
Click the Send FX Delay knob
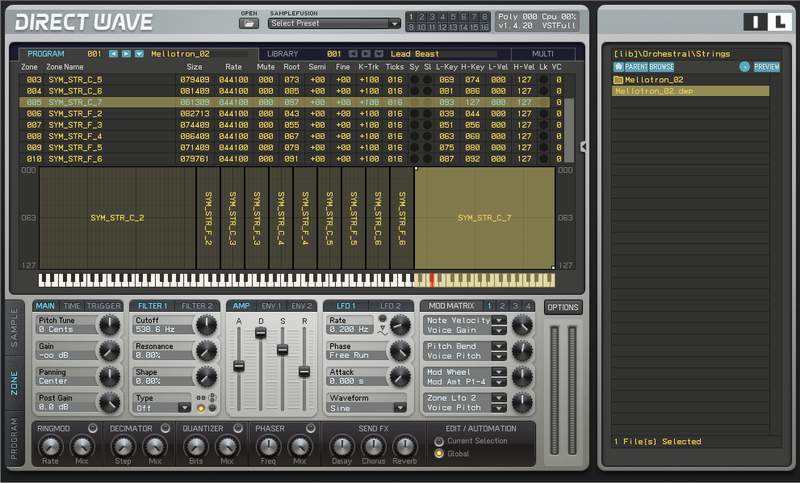click(x=342, y=446)
